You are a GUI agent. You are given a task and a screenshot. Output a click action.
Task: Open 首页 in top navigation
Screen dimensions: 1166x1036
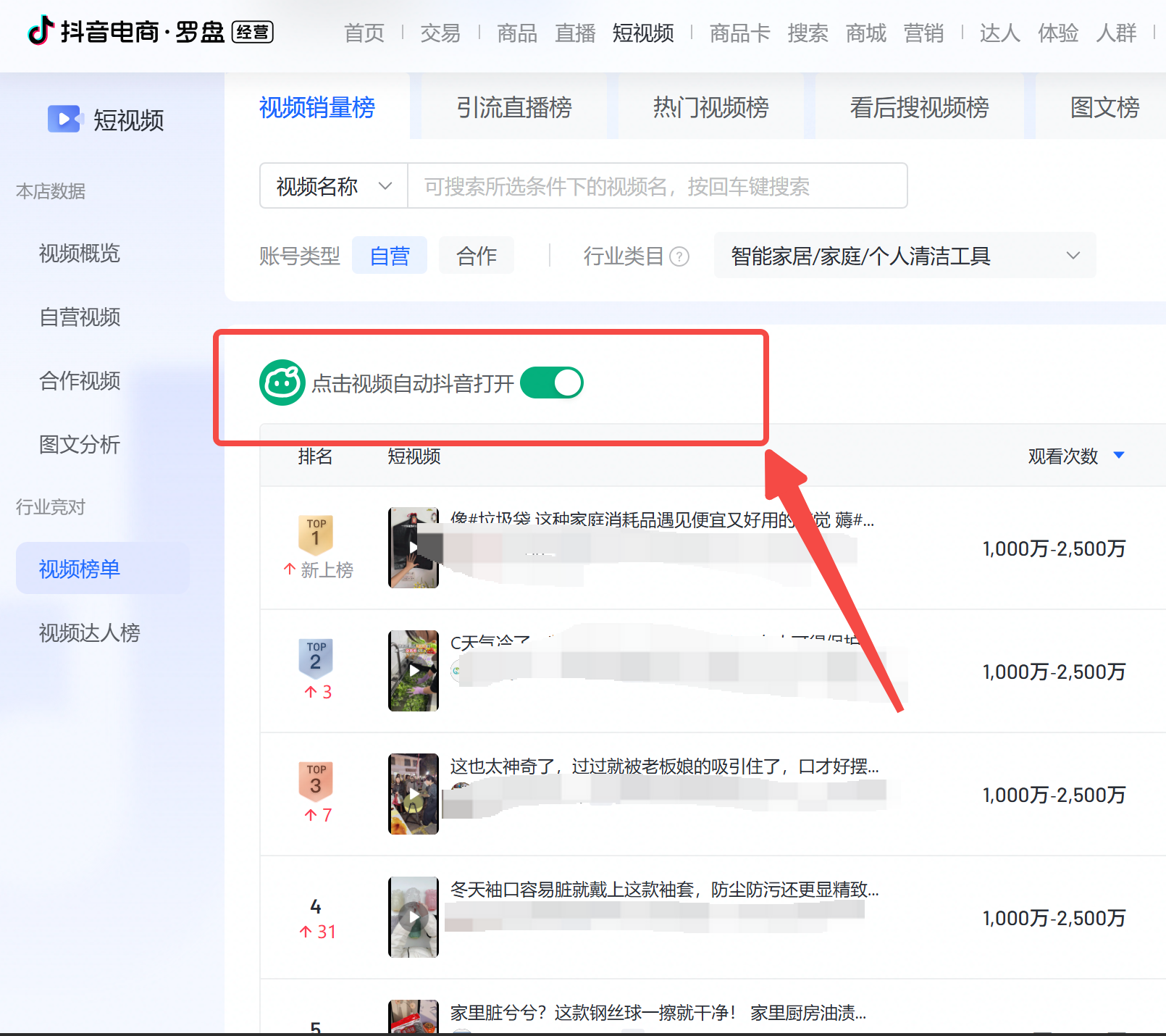point(364,33)
